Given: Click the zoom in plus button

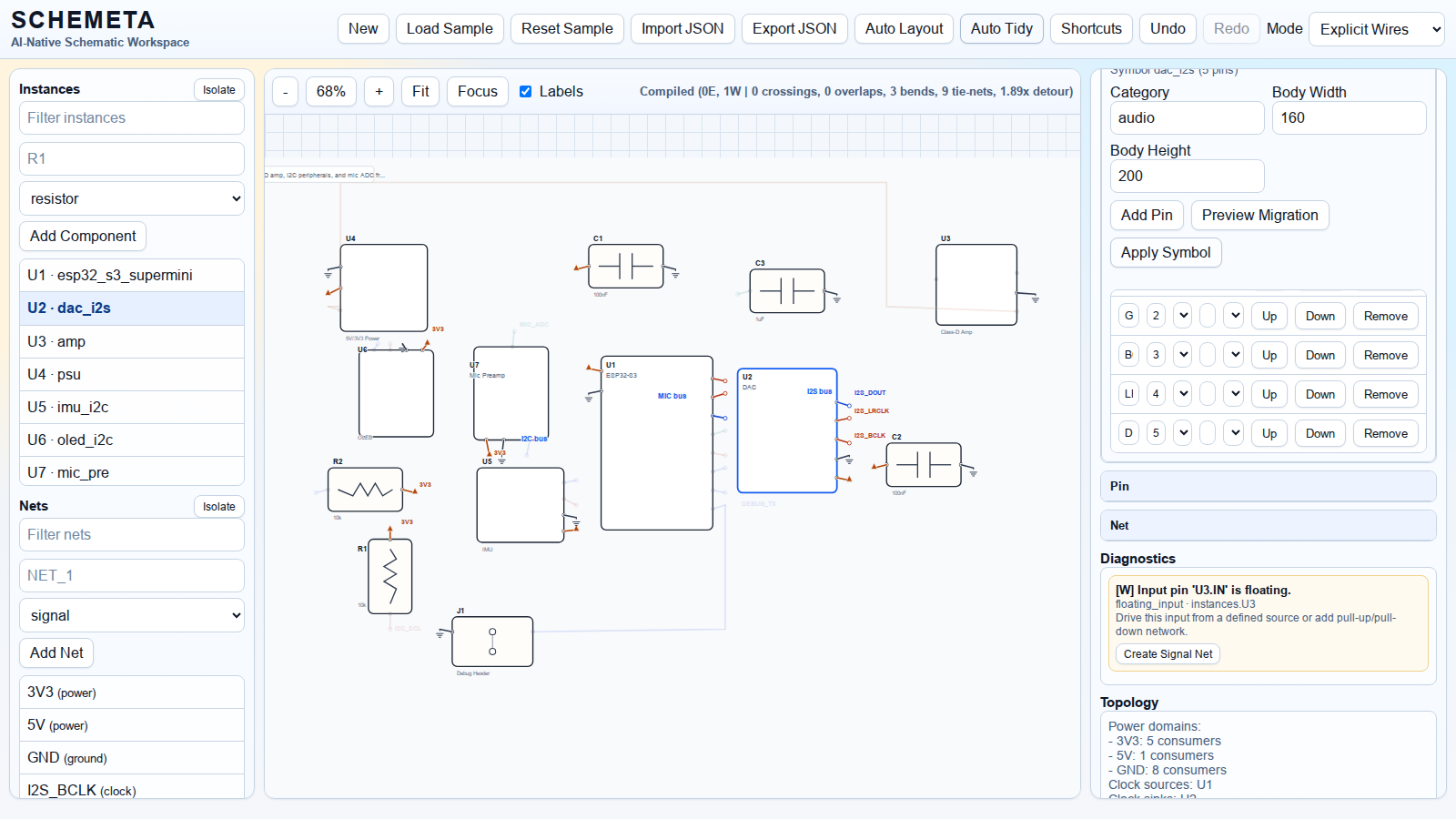Looking at the screenshot, I should click(379, 91).
